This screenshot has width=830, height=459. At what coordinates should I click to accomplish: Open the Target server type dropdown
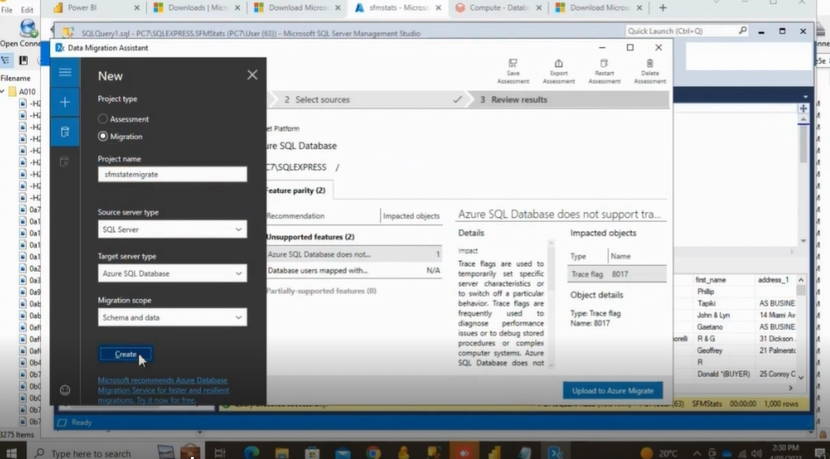click(172, 273)
